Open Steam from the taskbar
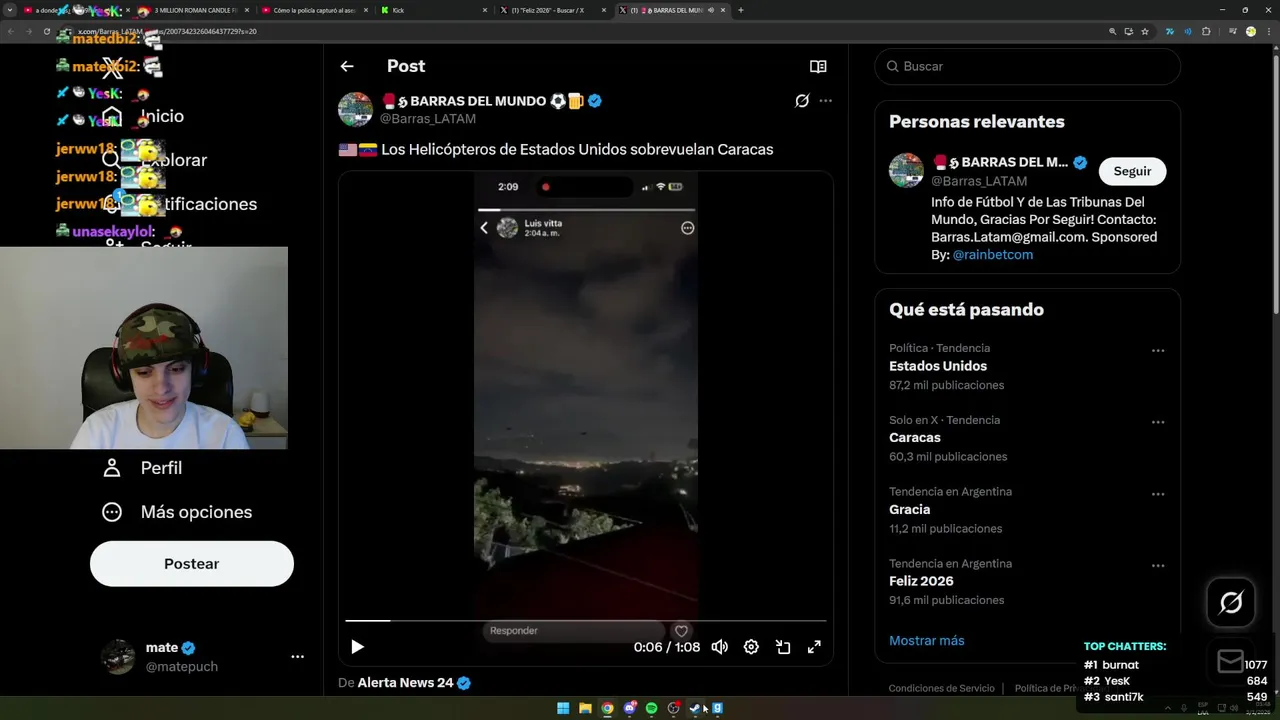1280x720 pixels. [695, 708]
